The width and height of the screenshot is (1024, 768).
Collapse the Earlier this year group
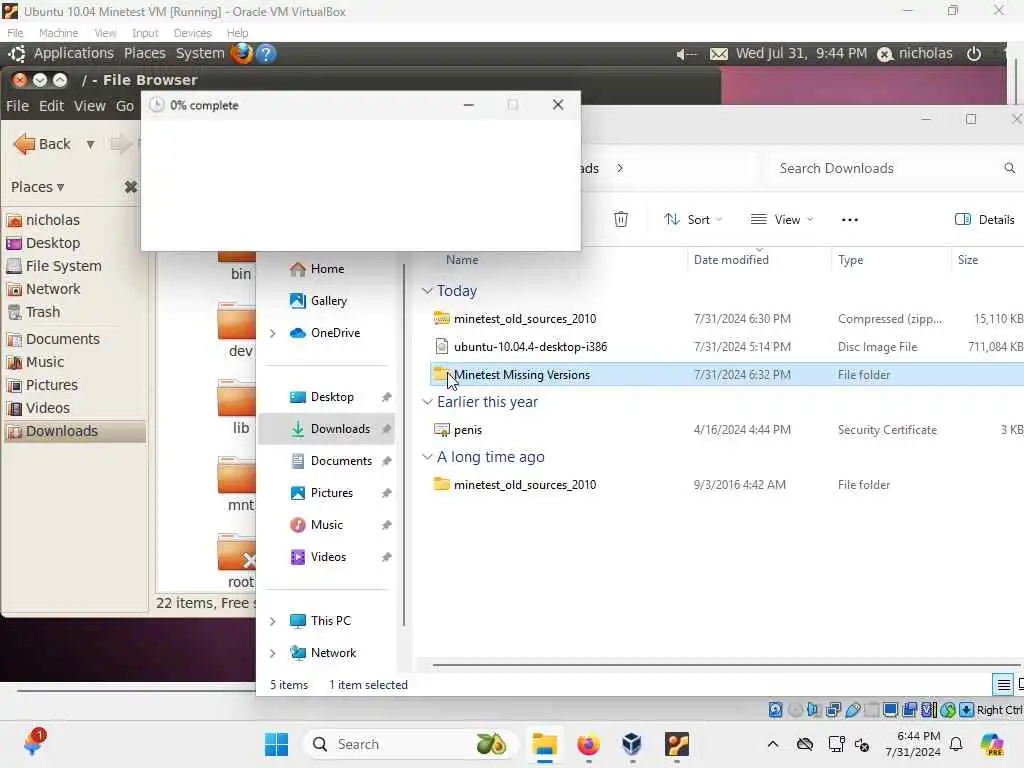click(427, 402)
